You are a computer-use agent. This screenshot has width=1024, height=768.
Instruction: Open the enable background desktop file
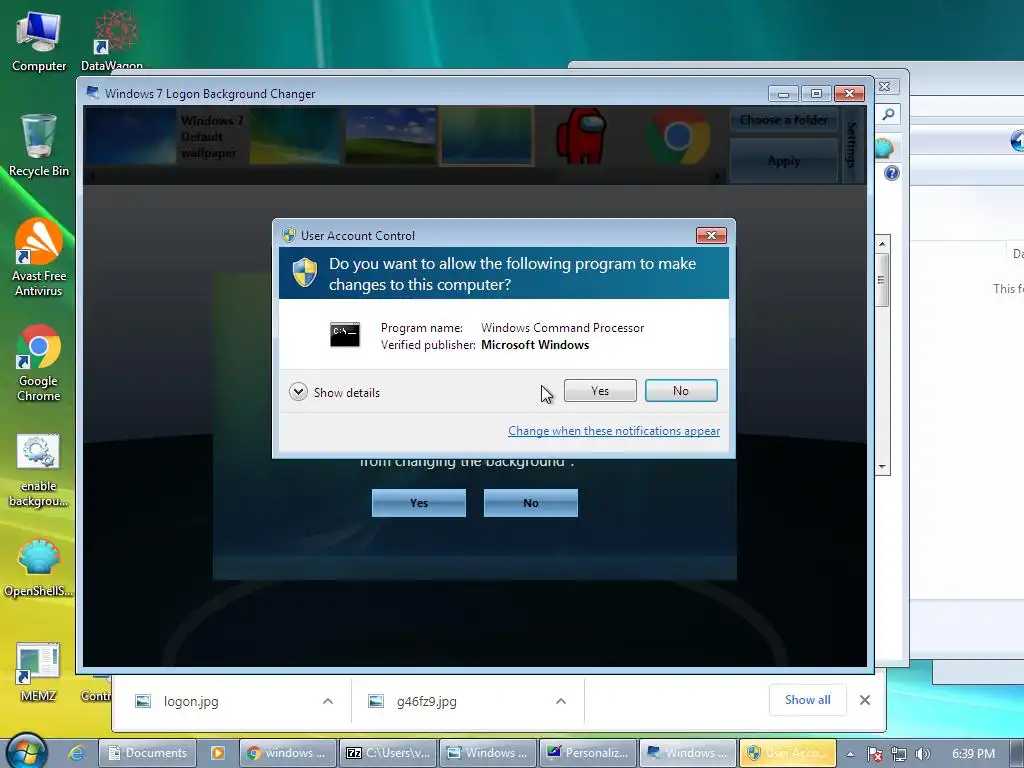point(39,470)
